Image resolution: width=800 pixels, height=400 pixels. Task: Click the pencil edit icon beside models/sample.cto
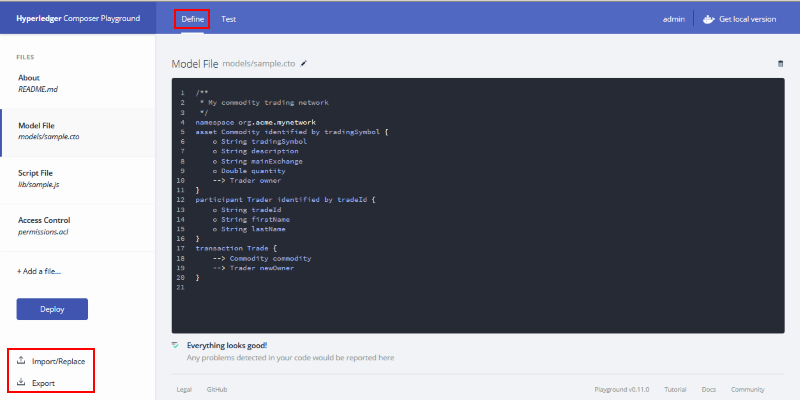click(304, 64)
